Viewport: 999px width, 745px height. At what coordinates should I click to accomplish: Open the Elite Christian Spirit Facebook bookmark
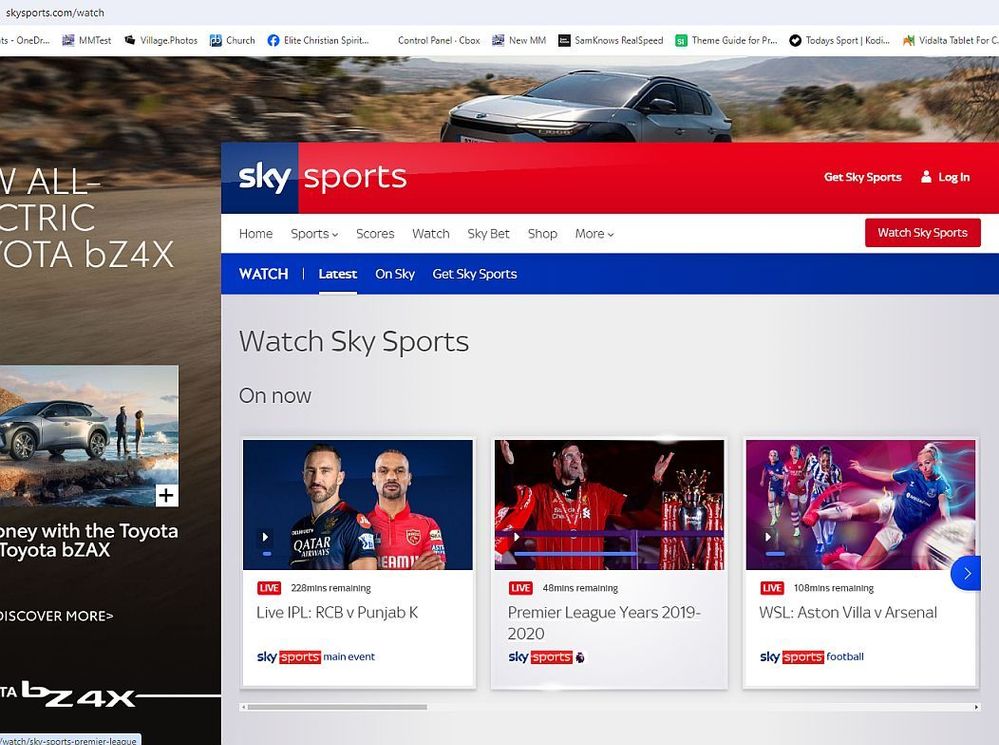318,40
